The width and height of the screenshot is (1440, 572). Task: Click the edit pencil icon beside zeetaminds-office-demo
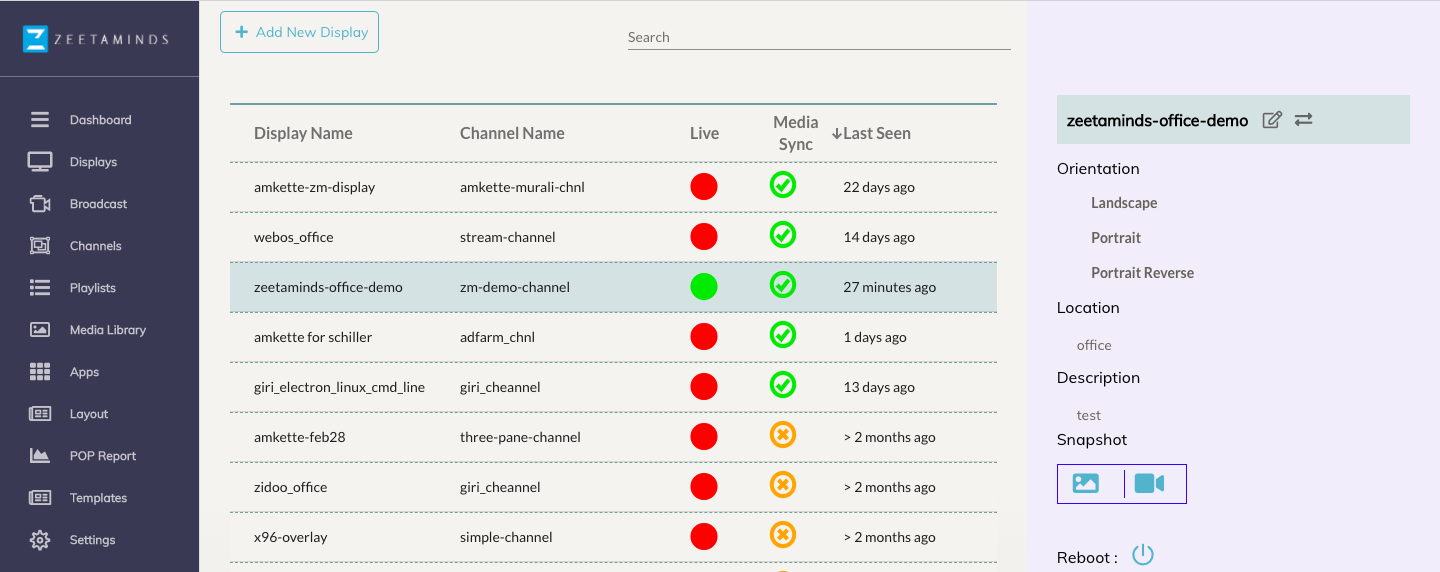(1272, 120)
